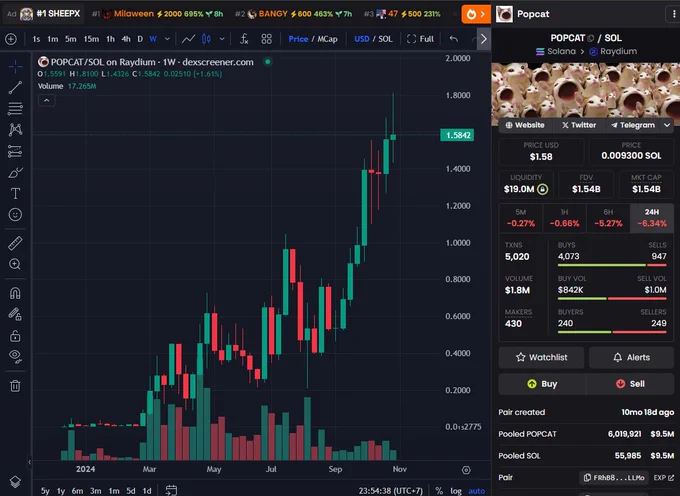Set chart range to 6m
The width and height of the screenshot is (680, 496).
click(x=78, y=491)
